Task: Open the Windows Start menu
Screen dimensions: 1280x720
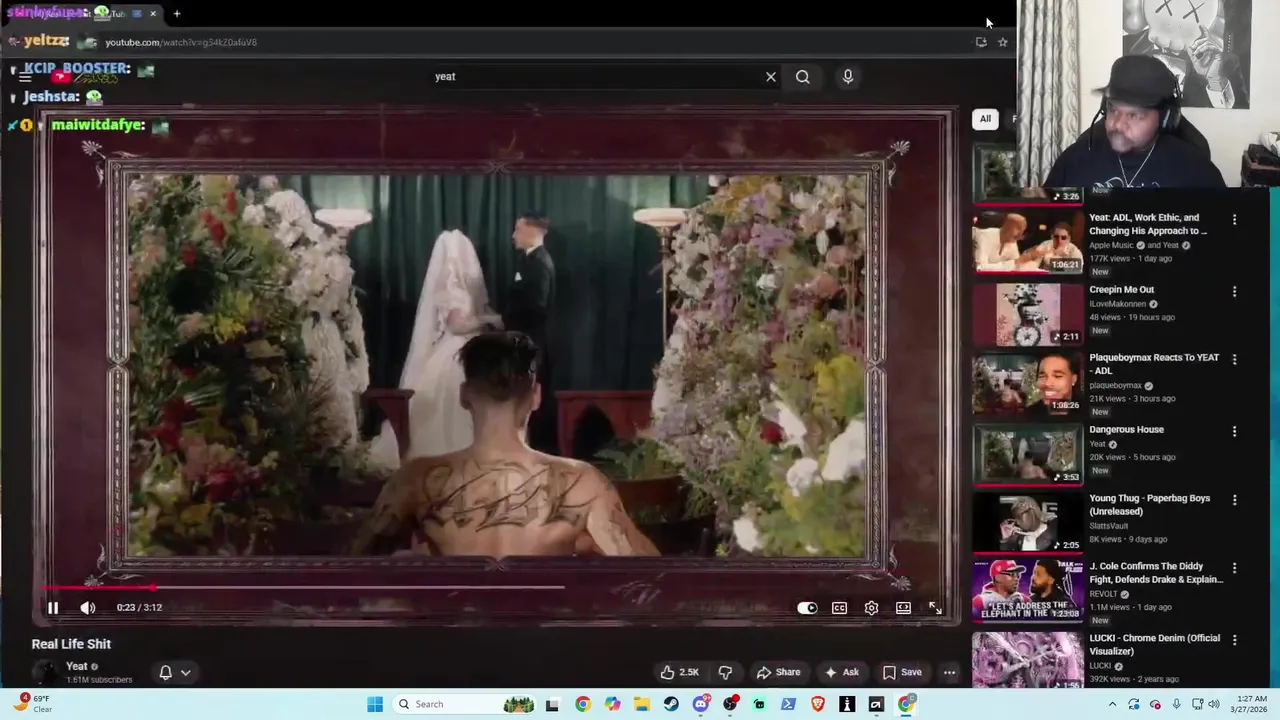Action: (374, 704)
